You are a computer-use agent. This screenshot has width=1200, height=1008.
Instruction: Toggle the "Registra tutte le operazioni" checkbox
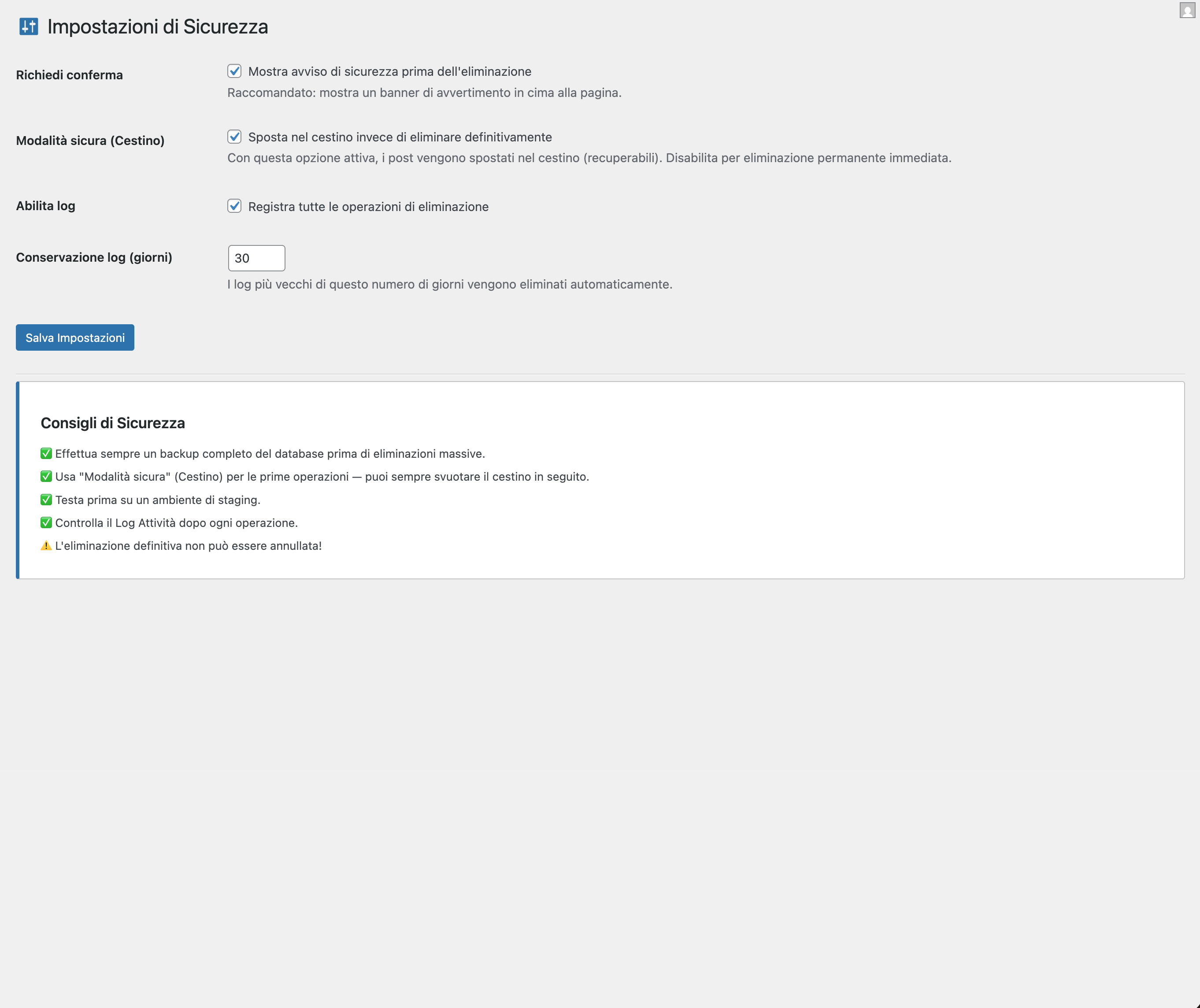tap(234, 206)
